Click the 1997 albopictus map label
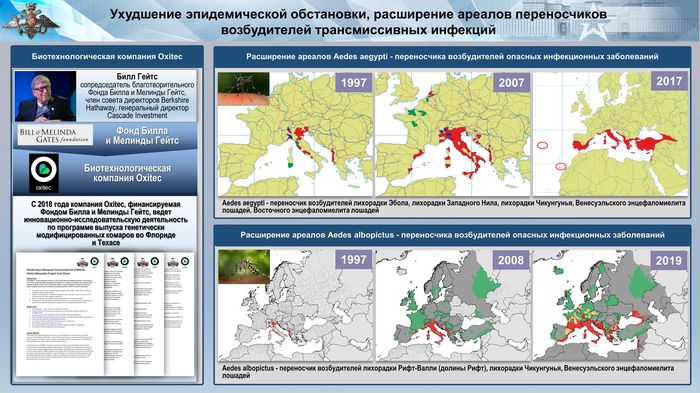700x393 pixels. (x=354, y=259)
